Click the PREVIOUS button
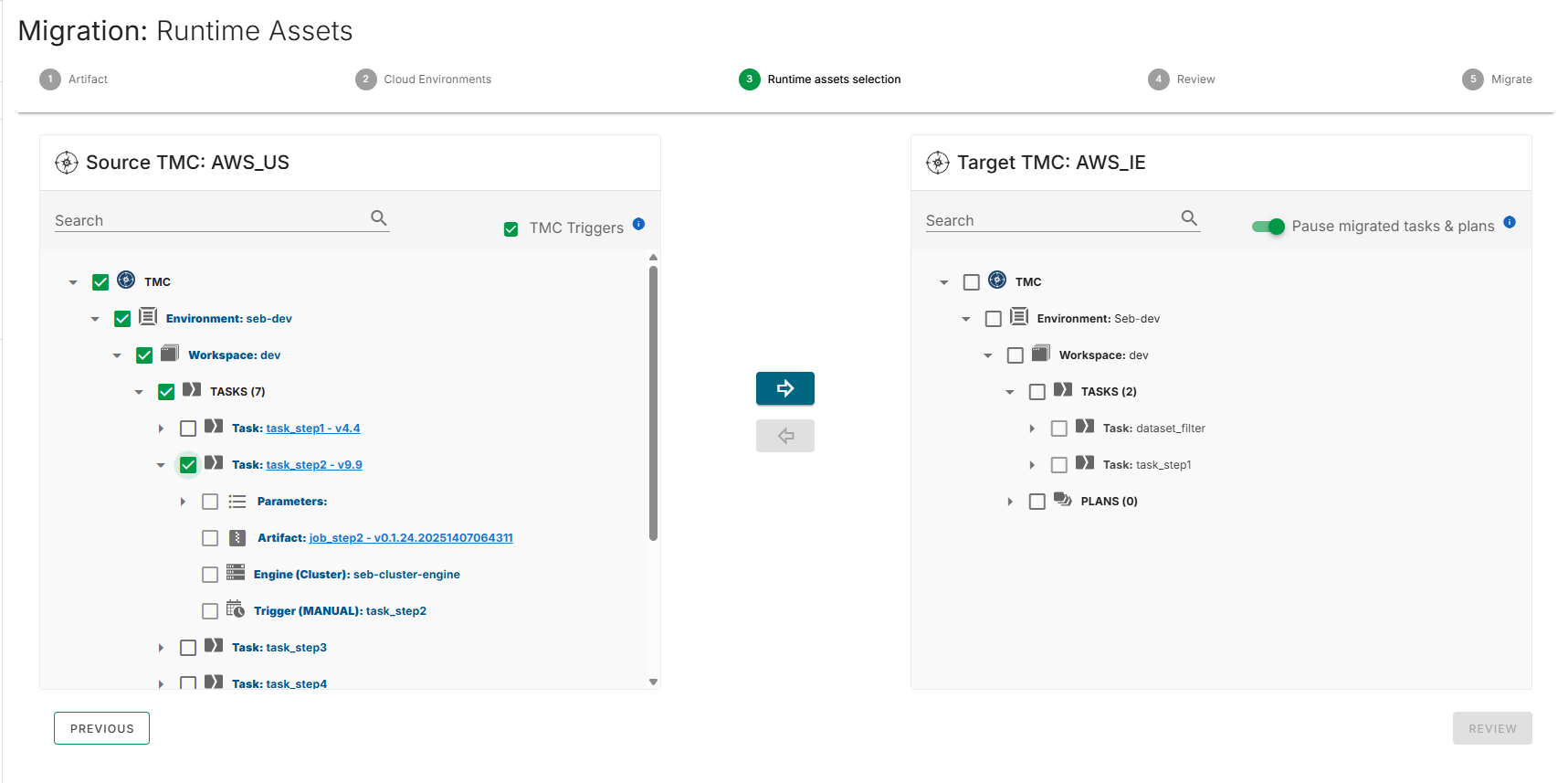The height and width of the screenshot is (783, 1568). tap(101, 728)
